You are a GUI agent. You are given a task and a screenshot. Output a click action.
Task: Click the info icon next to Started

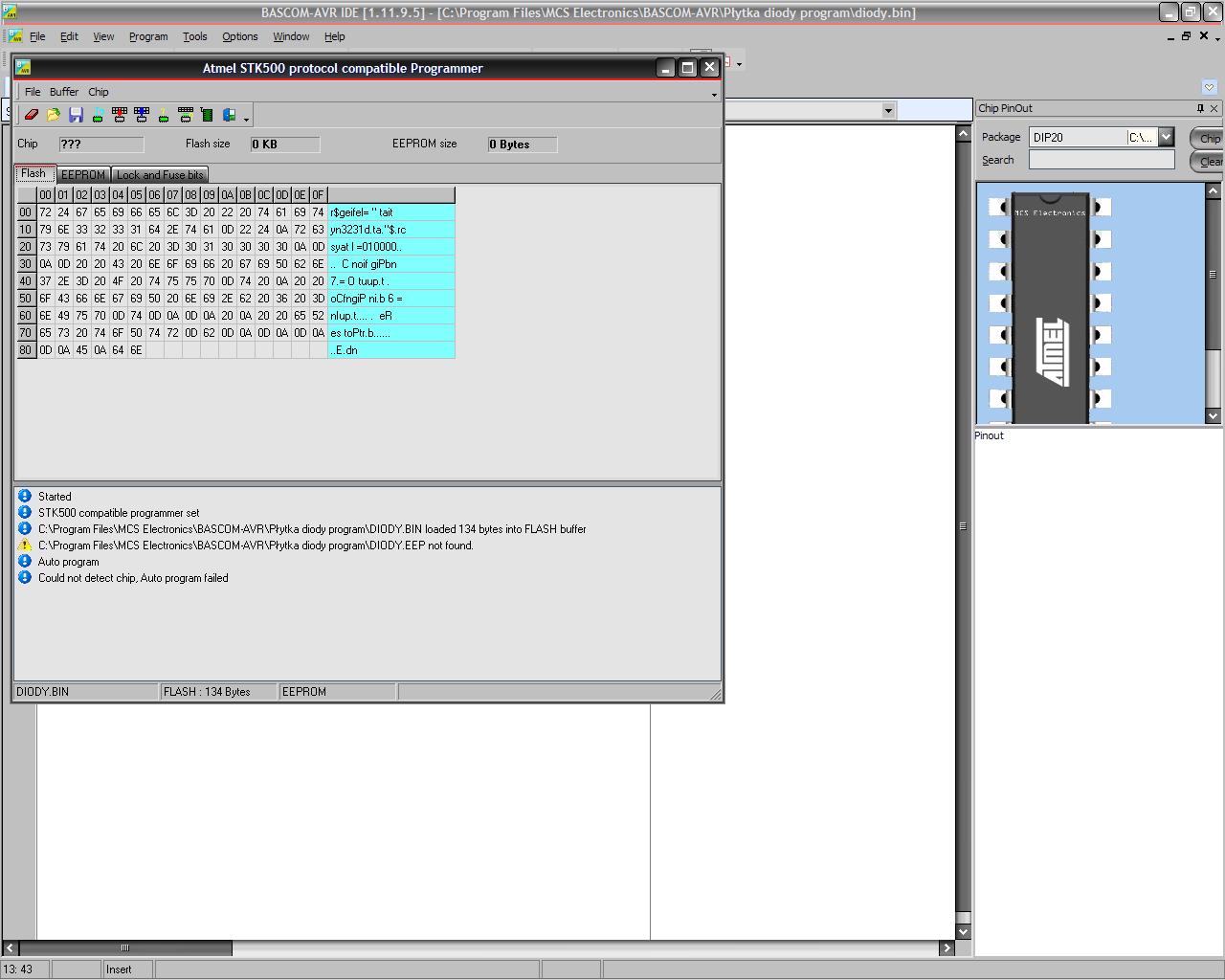[25, 496]
